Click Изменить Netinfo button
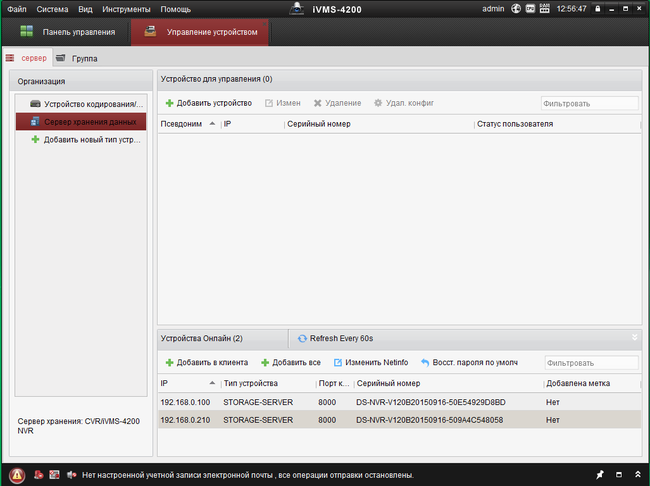650x486 pixels. point(371,362)
